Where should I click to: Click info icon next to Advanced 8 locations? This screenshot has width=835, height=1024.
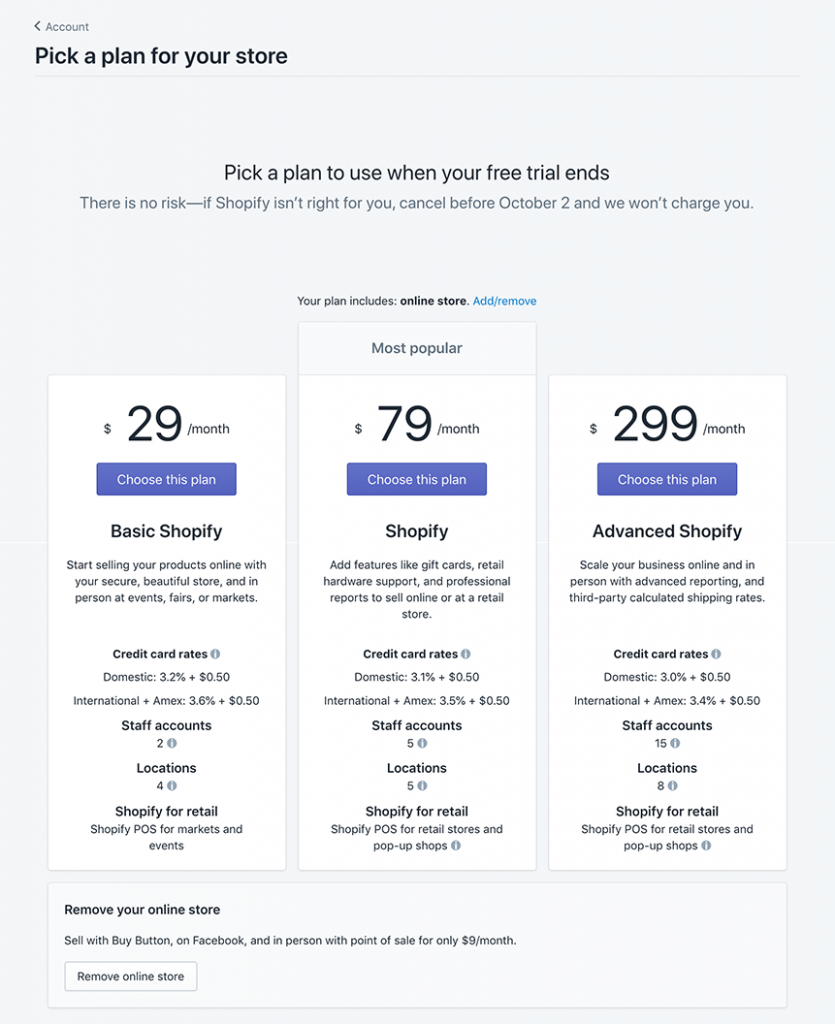coord(673,786)
